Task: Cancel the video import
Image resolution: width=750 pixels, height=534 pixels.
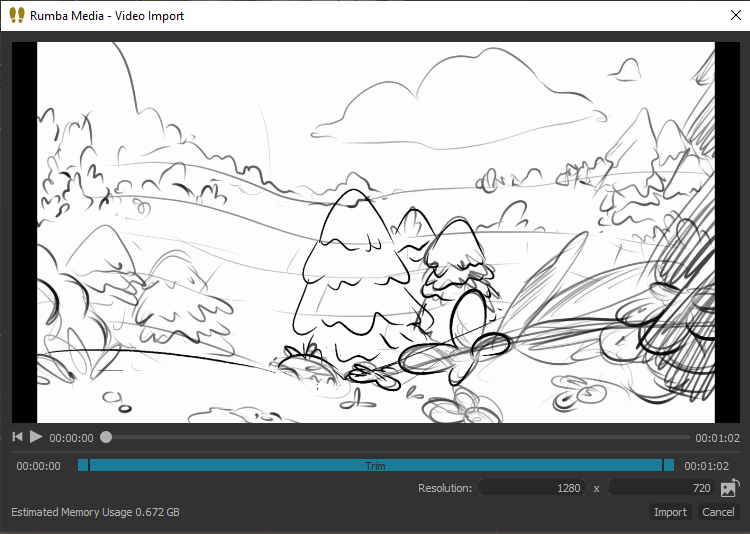Action: point(718,512)
